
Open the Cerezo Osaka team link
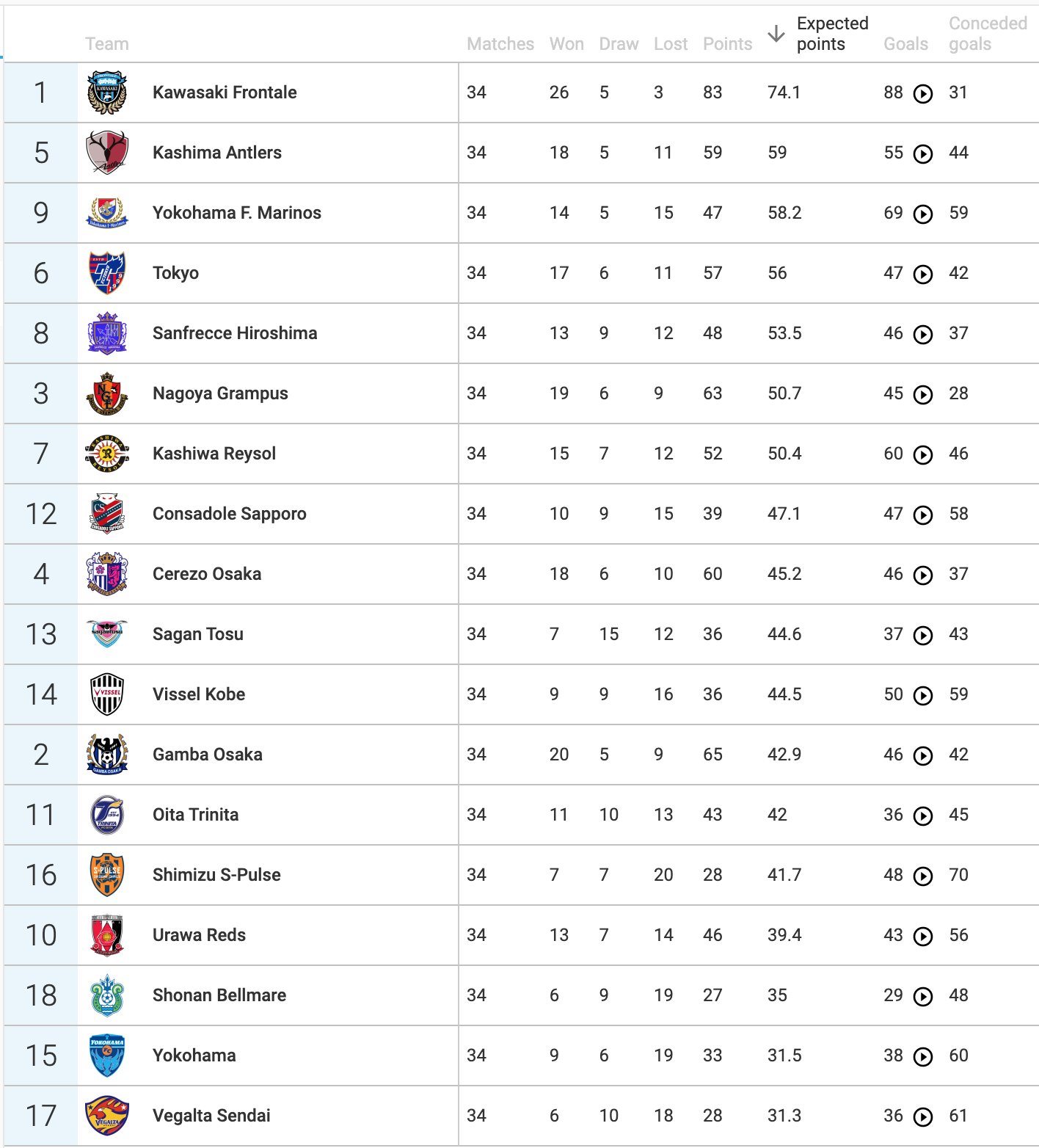pos(207,574)
